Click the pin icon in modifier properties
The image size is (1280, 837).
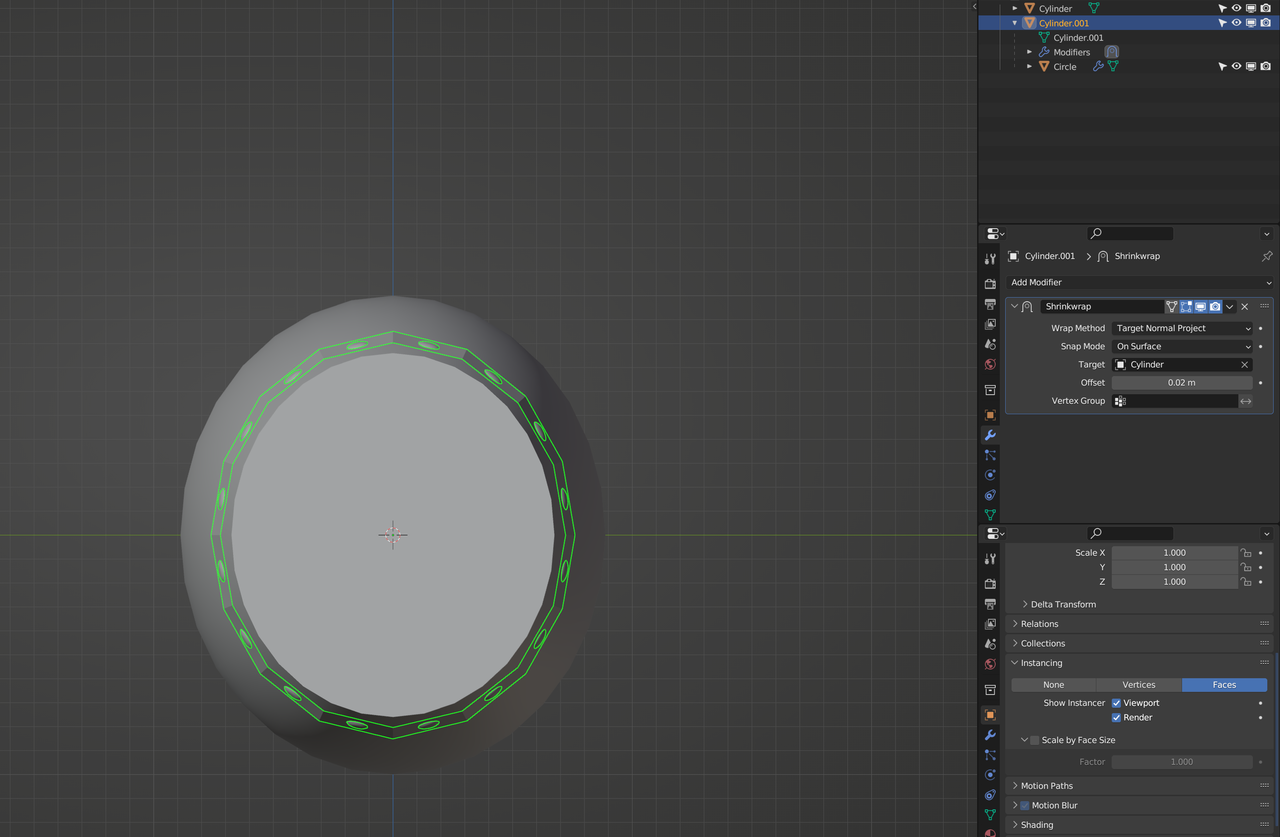pyautogui.click(x=1266, y=256)
